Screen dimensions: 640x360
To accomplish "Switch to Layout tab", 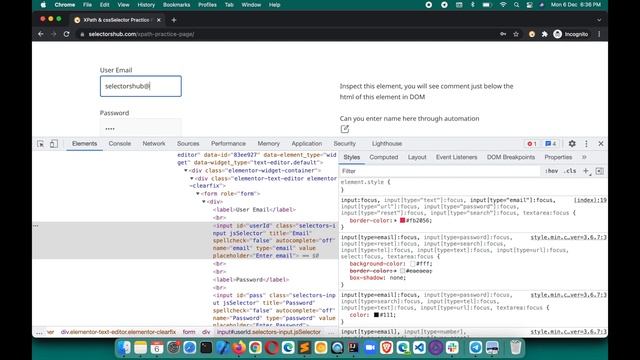I will [417, 157].
